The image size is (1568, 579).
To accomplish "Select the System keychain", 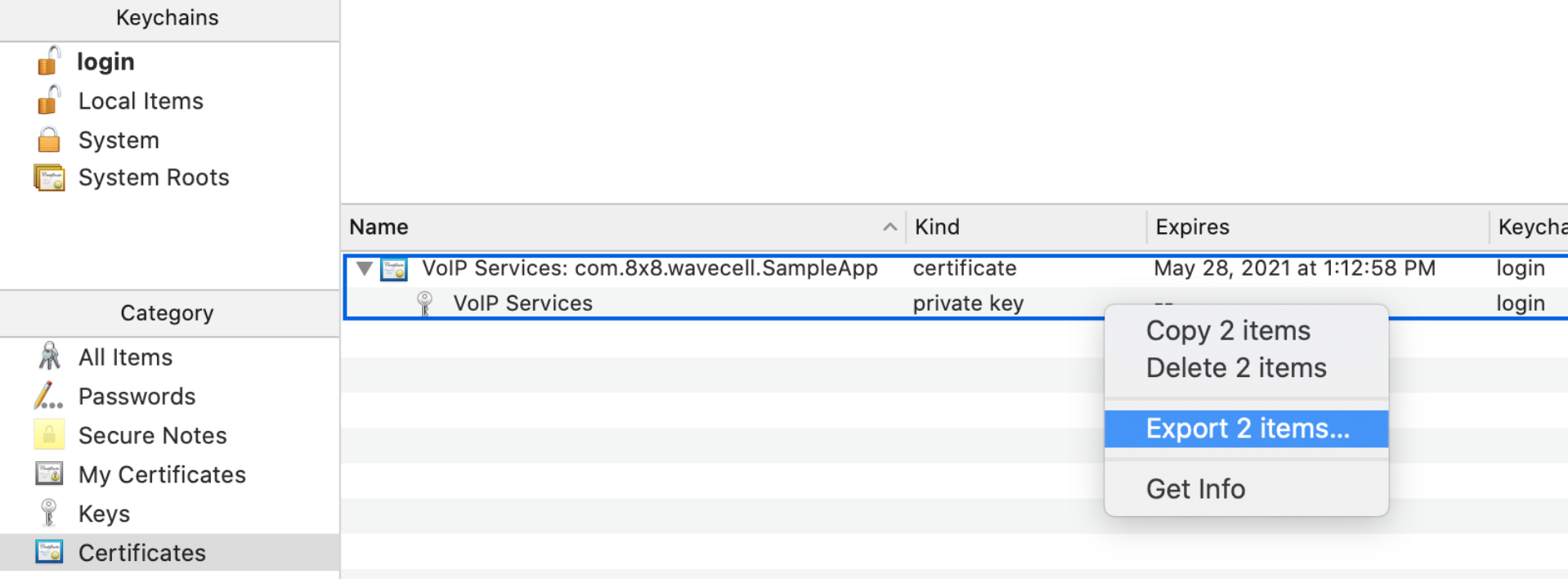I will (119, 140).
